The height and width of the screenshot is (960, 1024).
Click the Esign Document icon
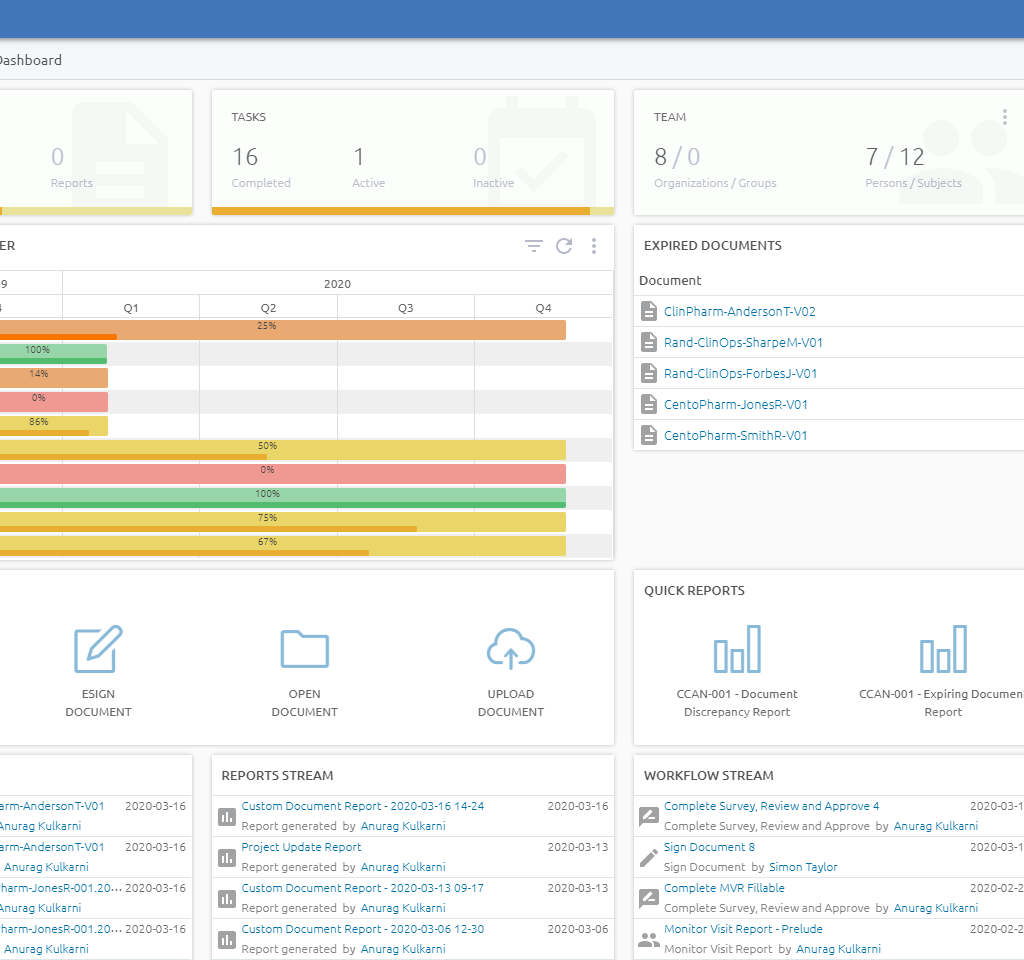coord(98,649)
